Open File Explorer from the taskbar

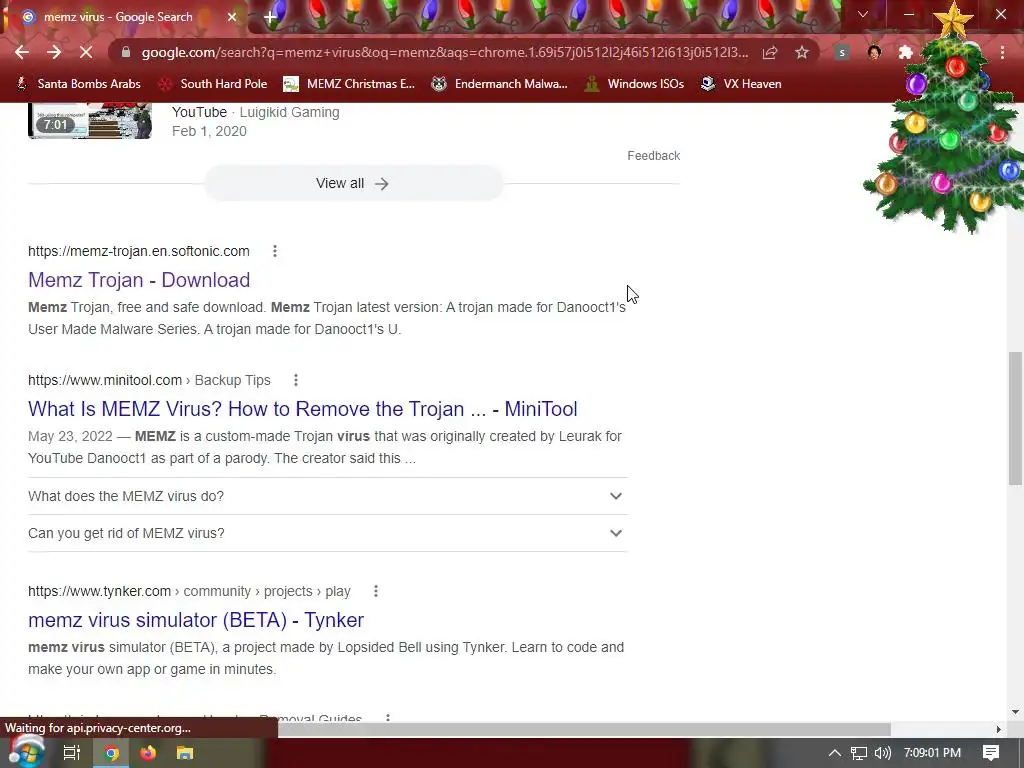point(185,753)
